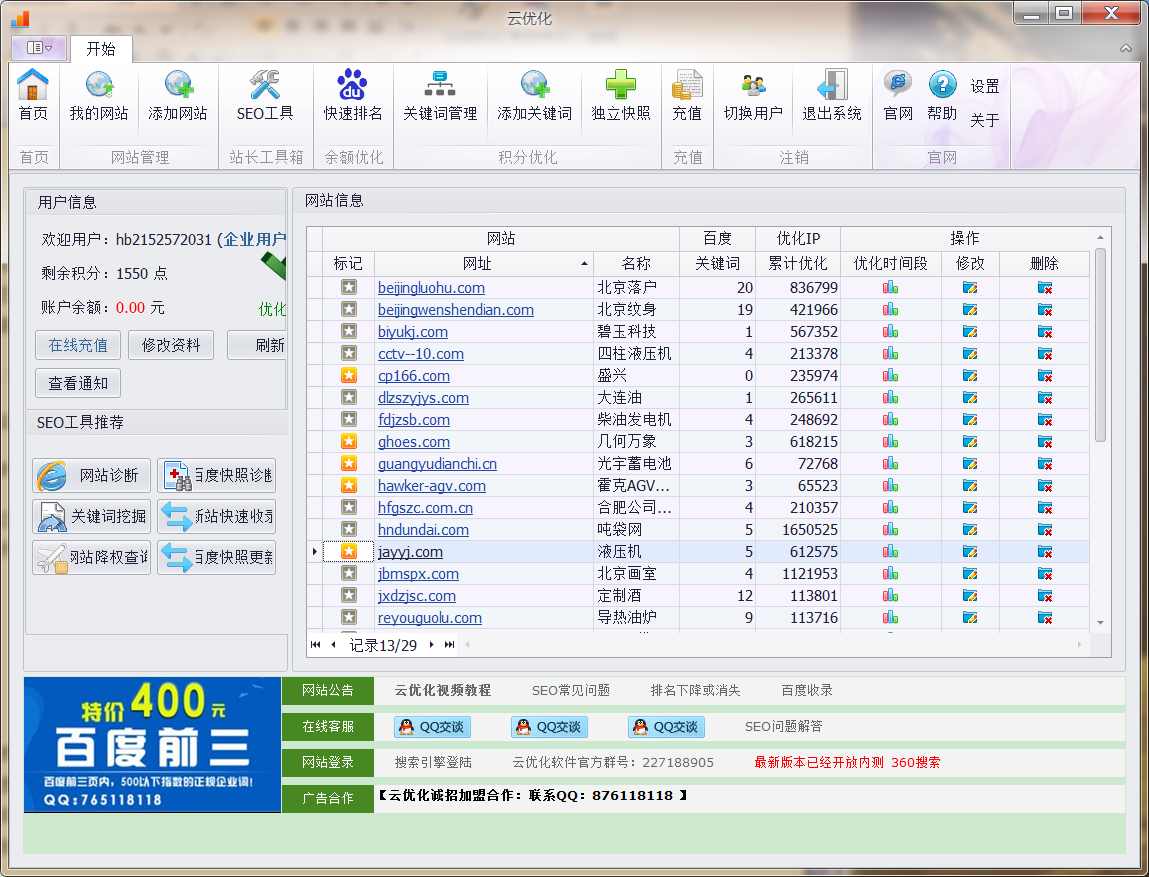
Task: Open the application menu dropdown button
Action: [40, 47]
